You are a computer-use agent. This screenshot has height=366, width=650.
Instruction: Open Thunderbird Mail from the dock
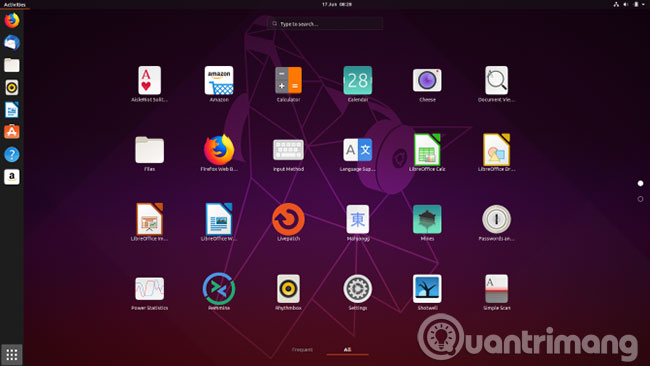pos(12,43)
